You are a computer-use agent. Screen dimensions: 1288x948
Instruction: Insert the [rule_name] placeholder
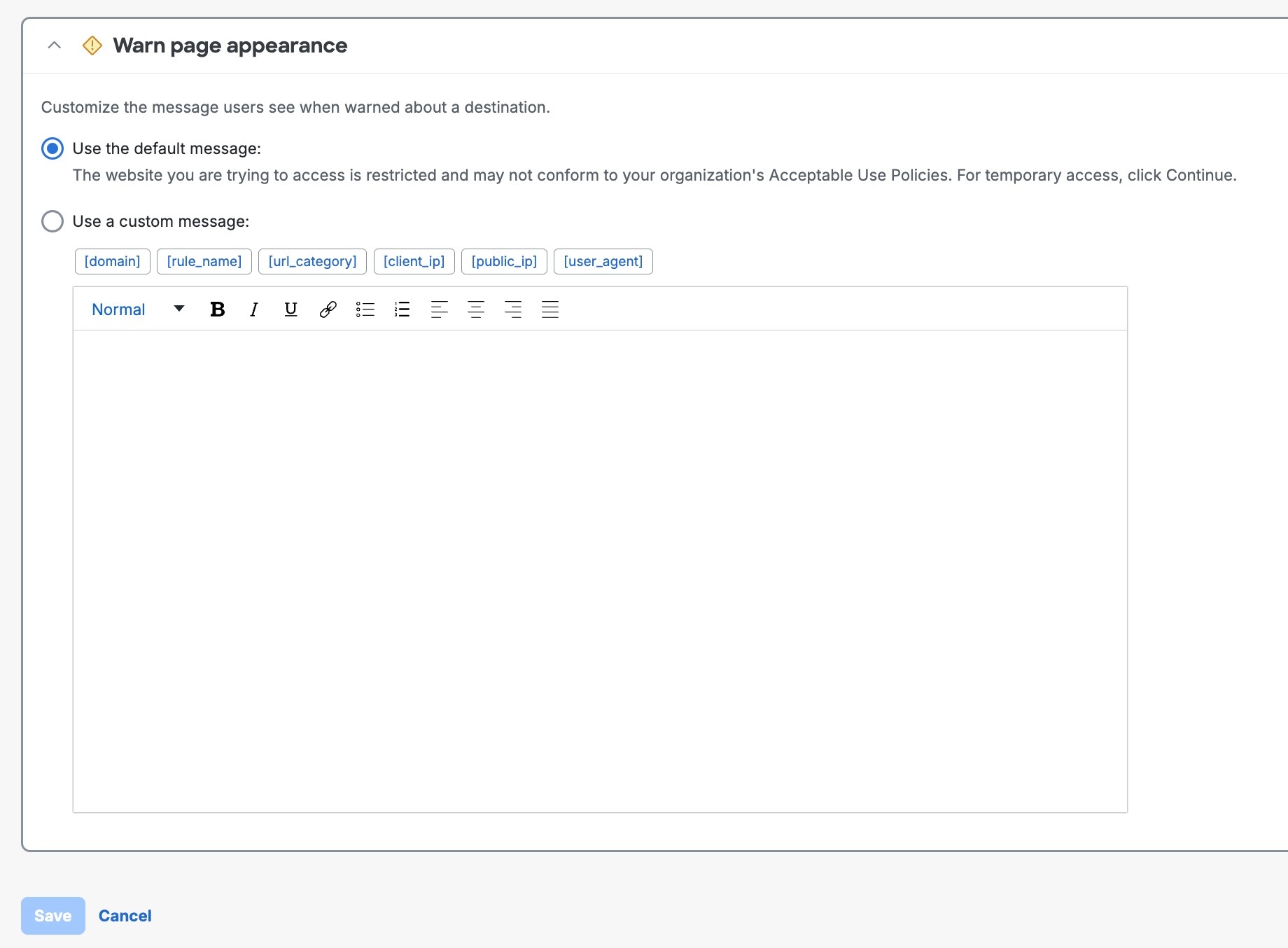point(204,261)
